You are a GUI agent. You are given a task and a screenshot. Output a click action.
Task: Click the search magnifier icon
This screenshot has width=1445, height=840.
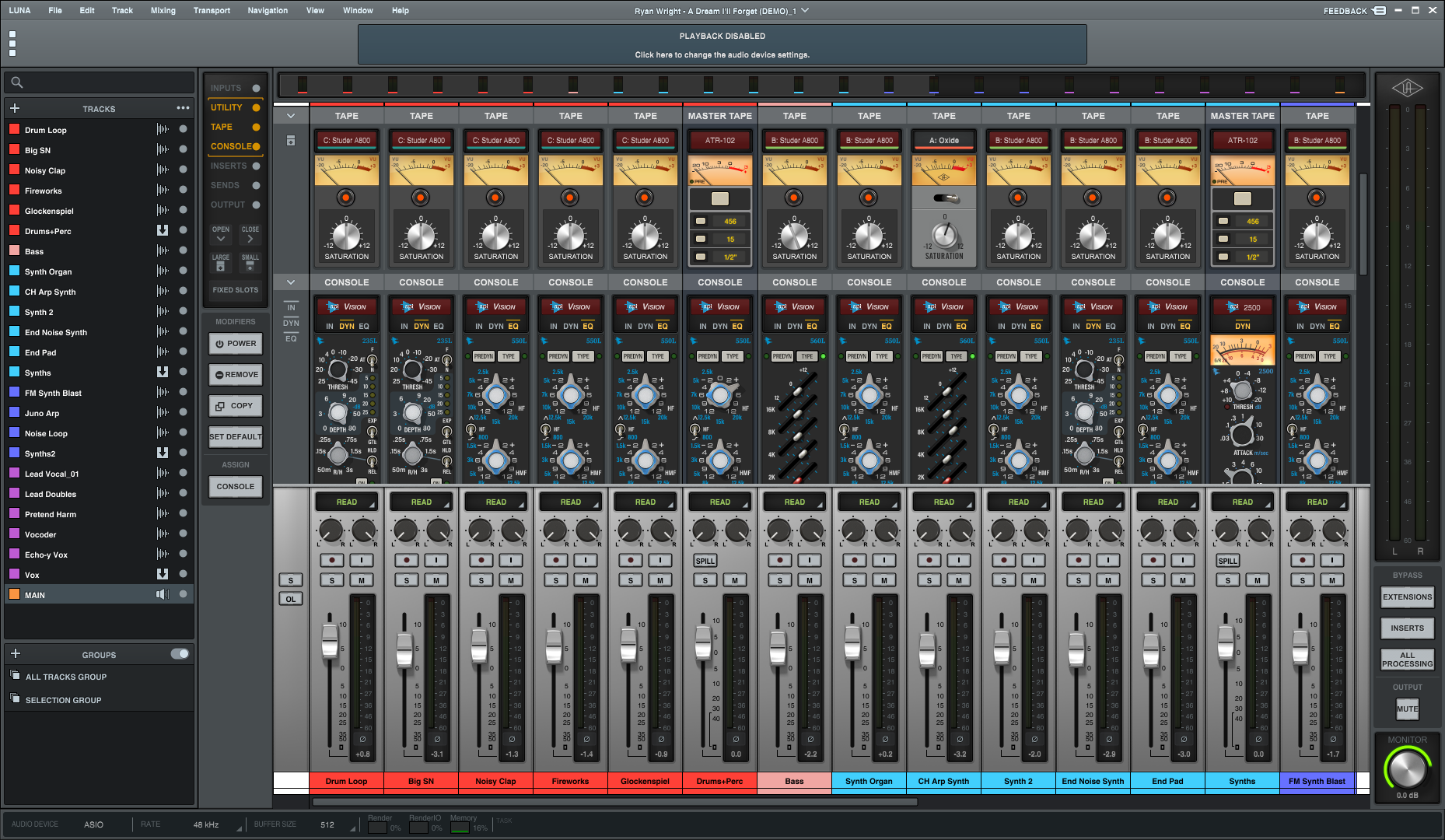tap(17, 82)
